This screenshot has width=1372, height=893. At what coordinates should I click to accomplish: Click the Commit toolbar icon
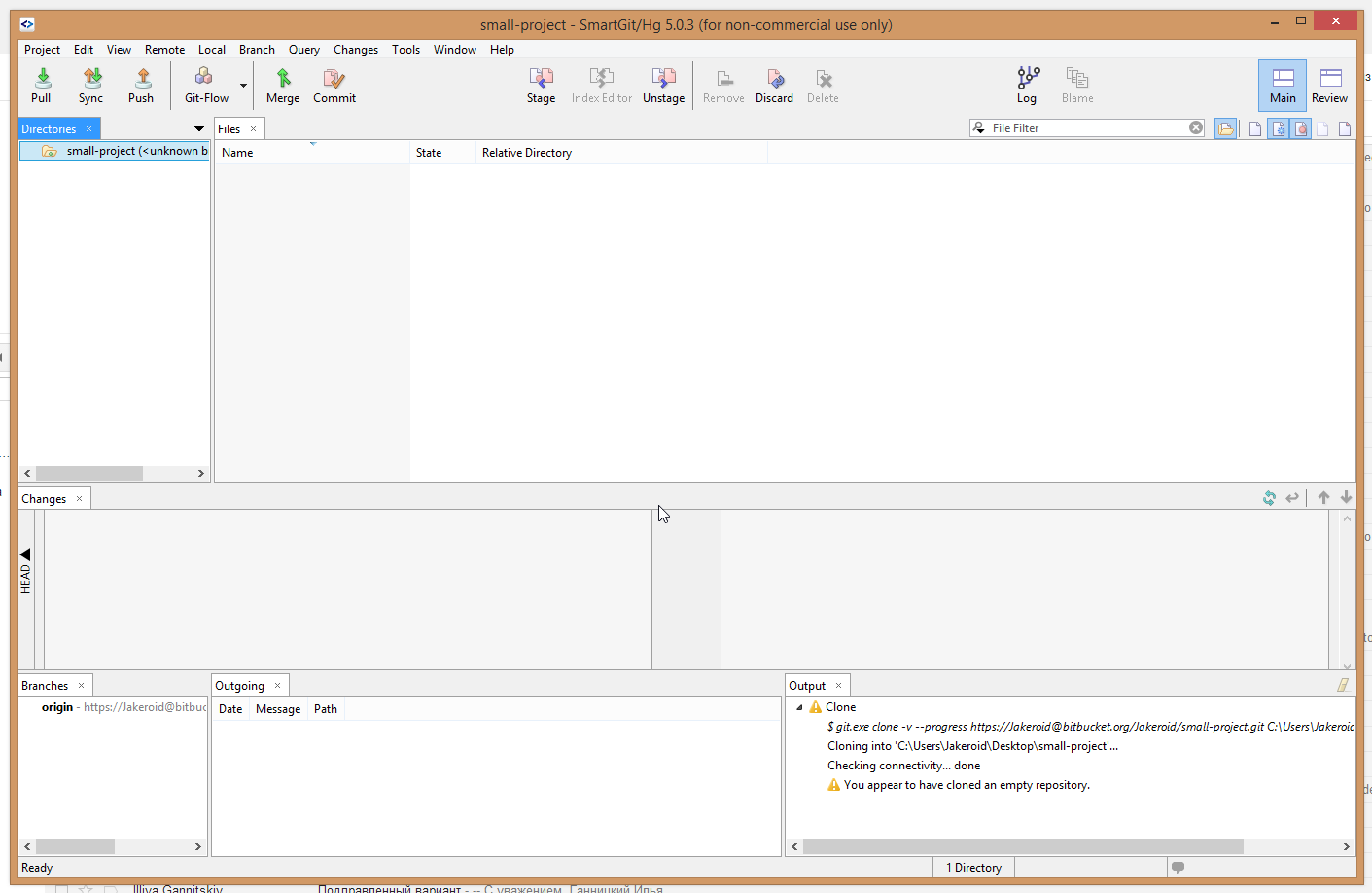click(334, 85)
